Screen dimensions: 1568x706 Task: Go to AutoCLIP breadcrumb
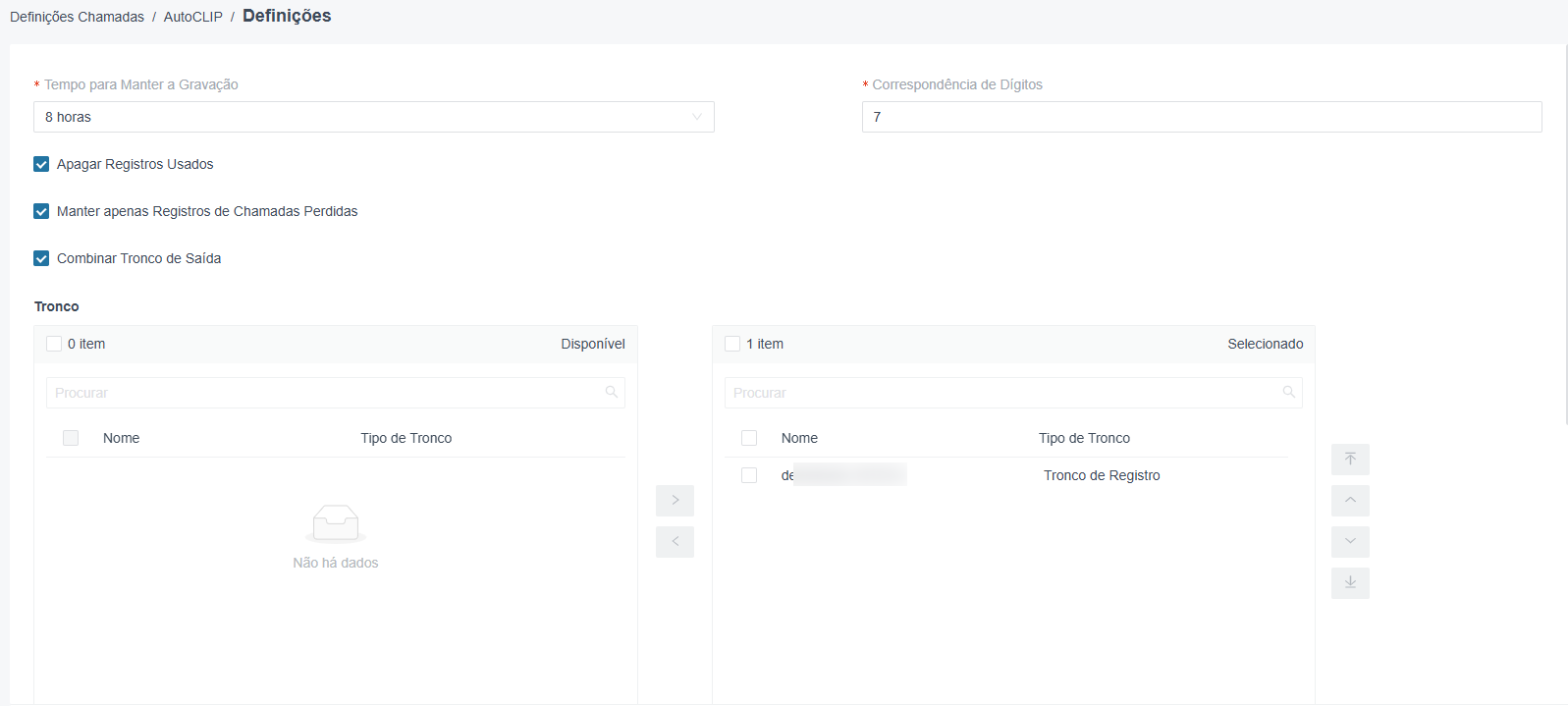pos(193,17)
